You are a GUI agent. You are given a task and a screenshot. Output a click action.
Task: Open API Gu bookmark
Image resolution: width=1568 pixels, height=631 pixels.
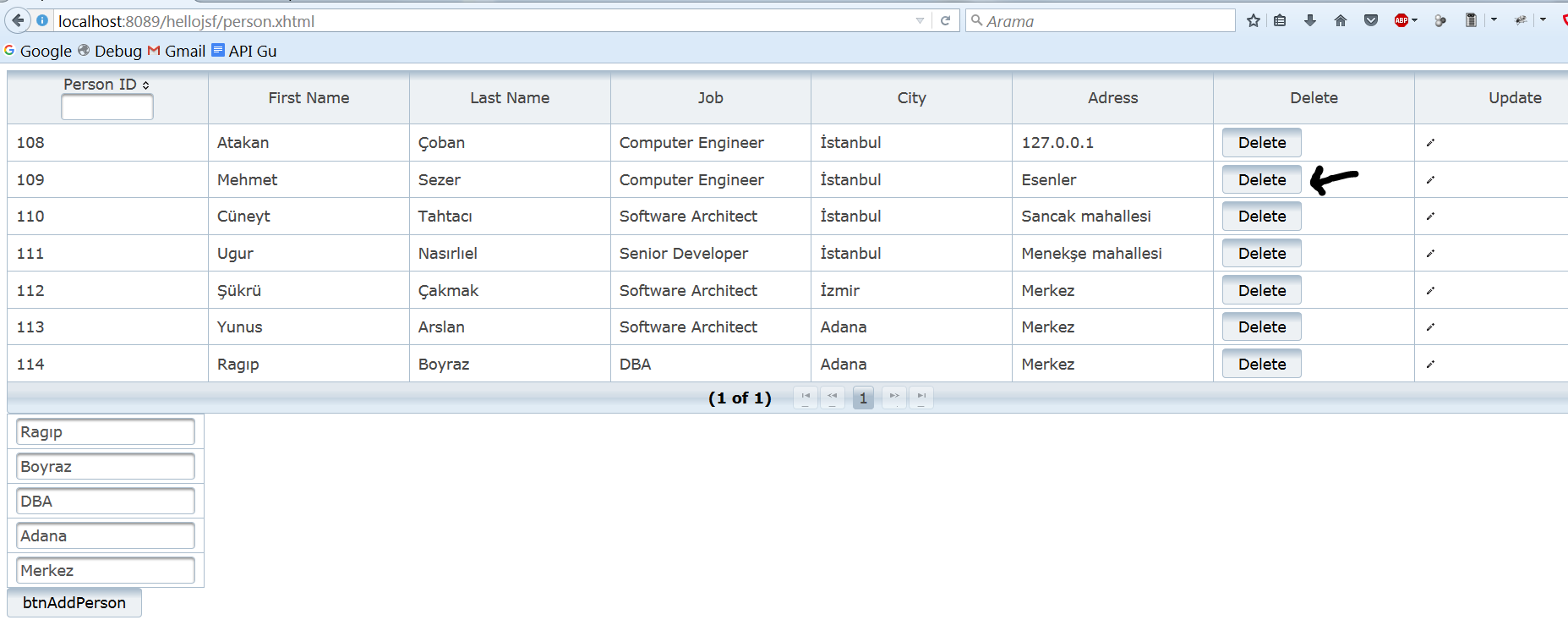[244, 51]
